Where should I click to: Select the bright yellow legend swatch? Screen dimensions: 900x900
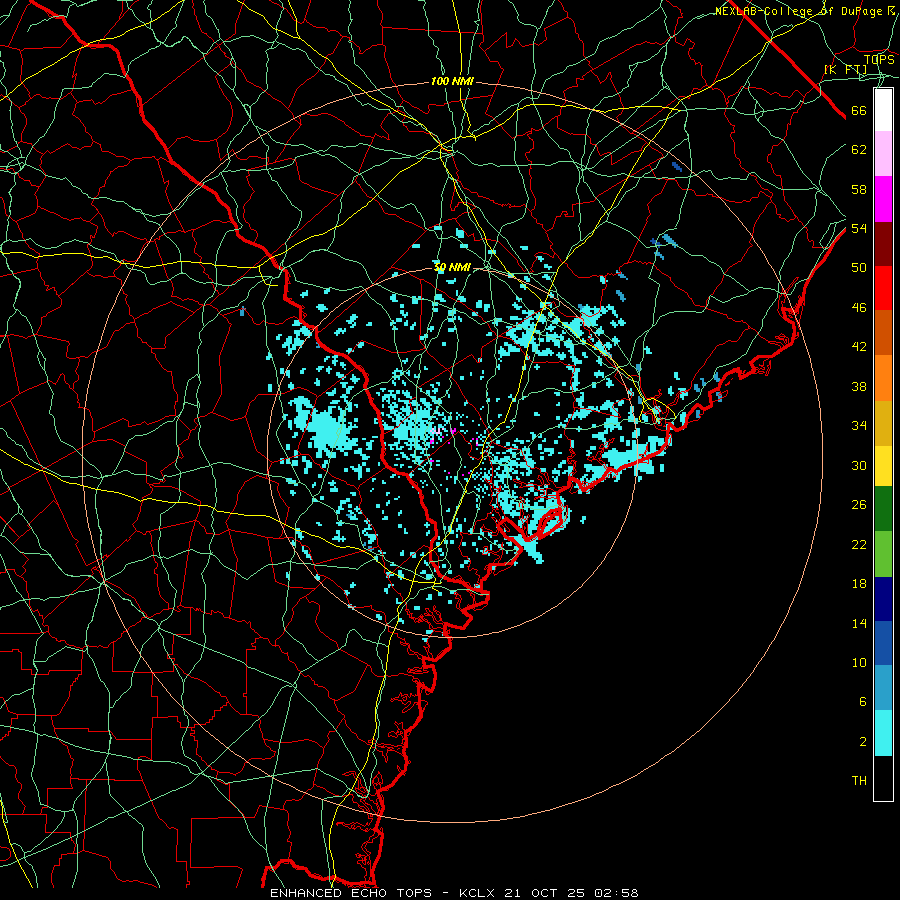click(x=883, y=465)
